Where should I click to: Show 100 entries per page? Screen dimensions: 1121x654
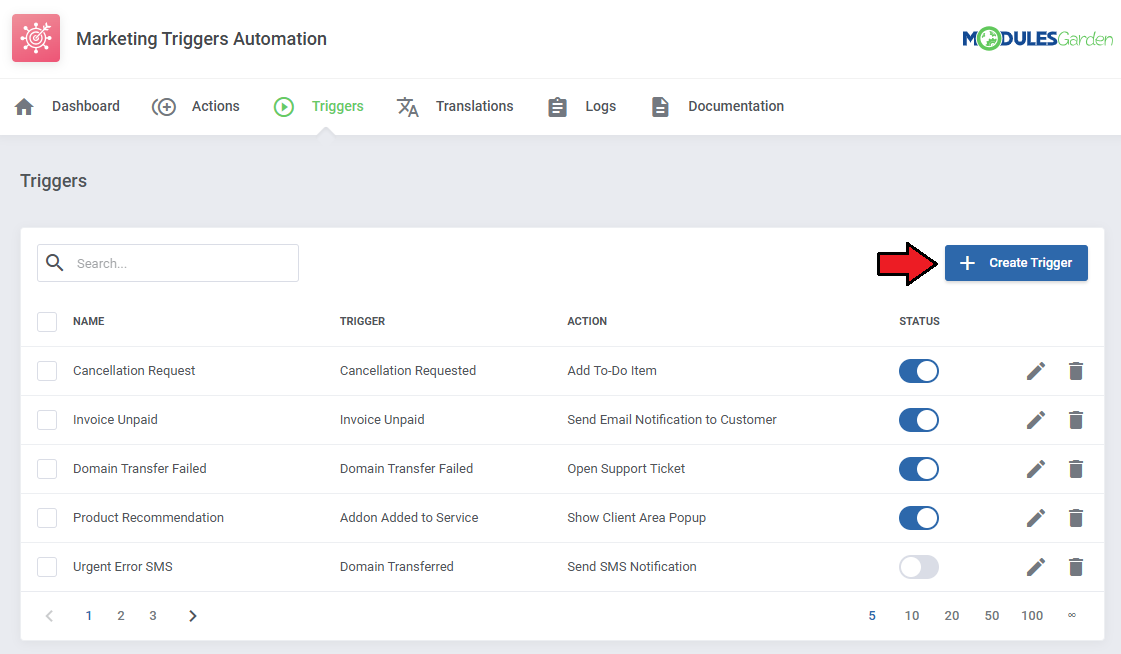(1032, 615)
